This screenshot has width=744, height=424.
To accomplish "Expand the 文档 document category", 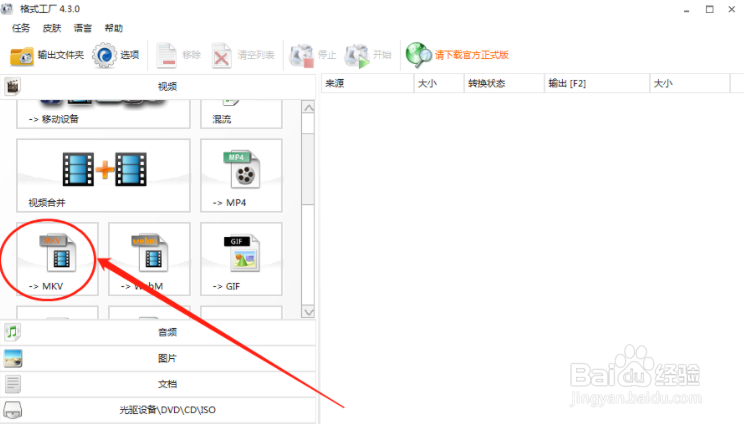I will point(158,384).
